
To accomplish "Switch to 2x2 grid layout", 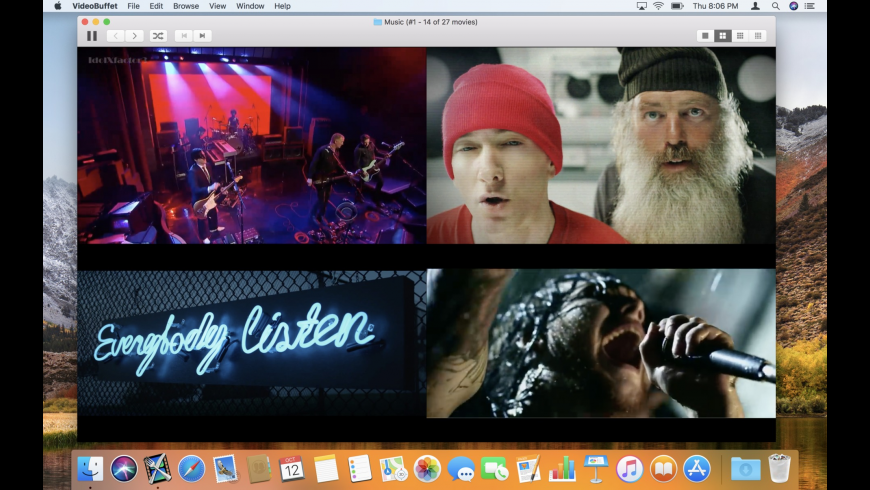I will pos(722,36).
